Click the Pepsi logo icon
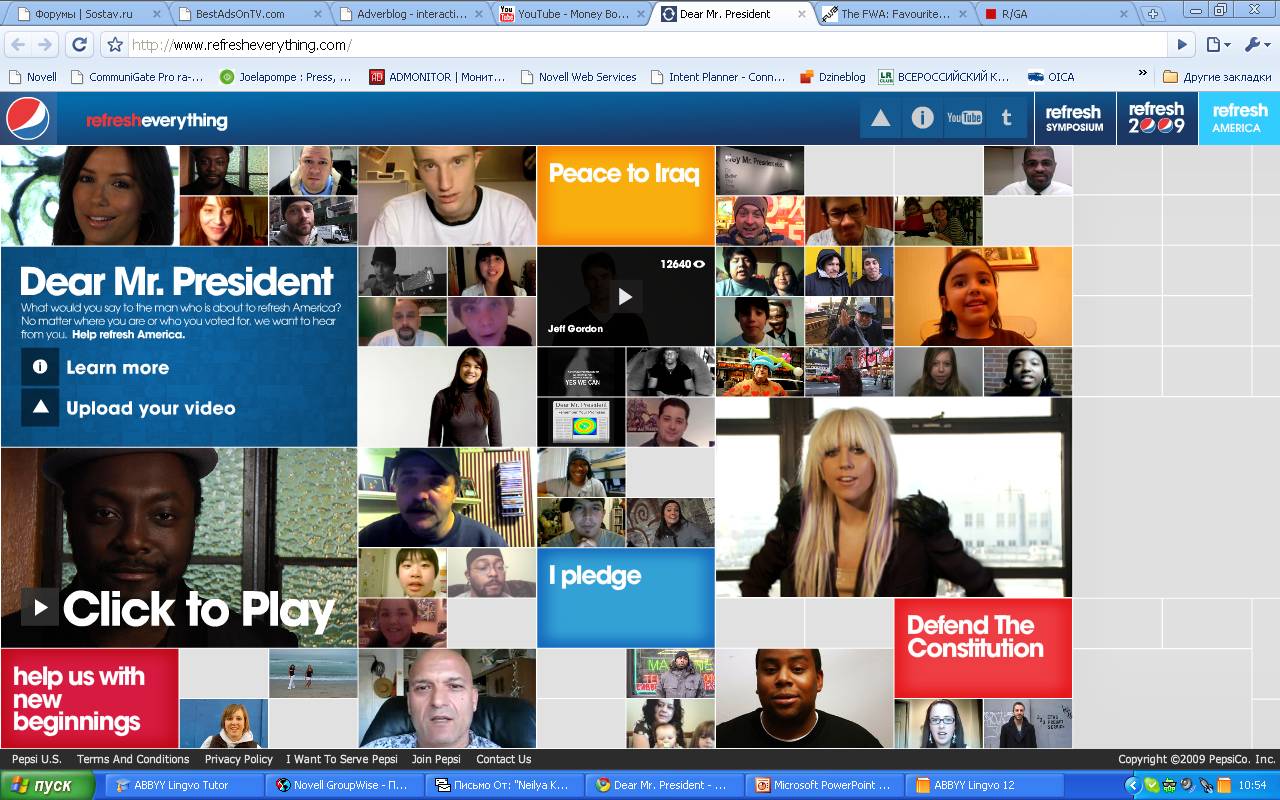This screenshot has width=1280, height=800. (28, 119)
